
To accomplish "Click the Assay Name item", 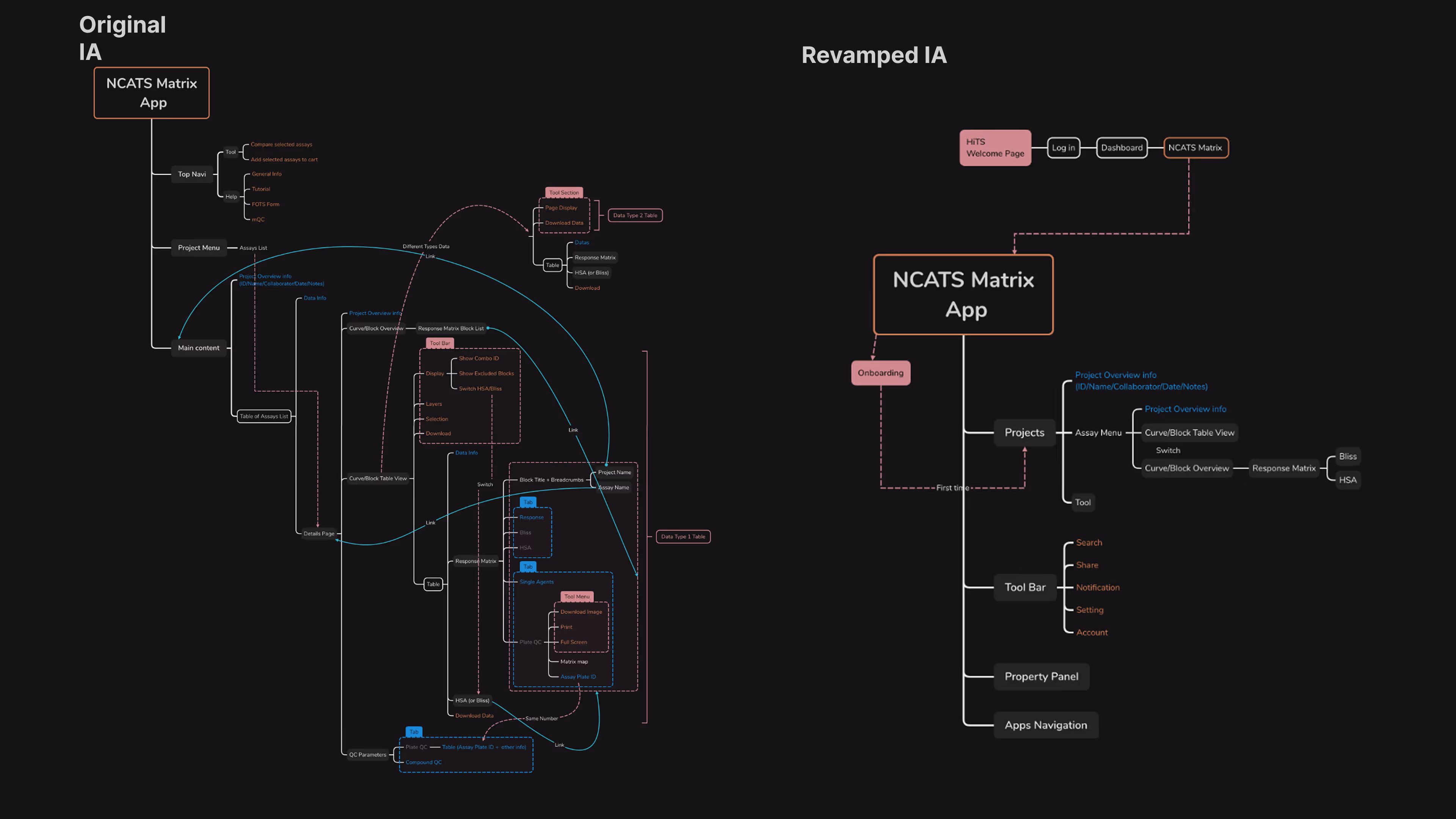I will click(613, 488).
